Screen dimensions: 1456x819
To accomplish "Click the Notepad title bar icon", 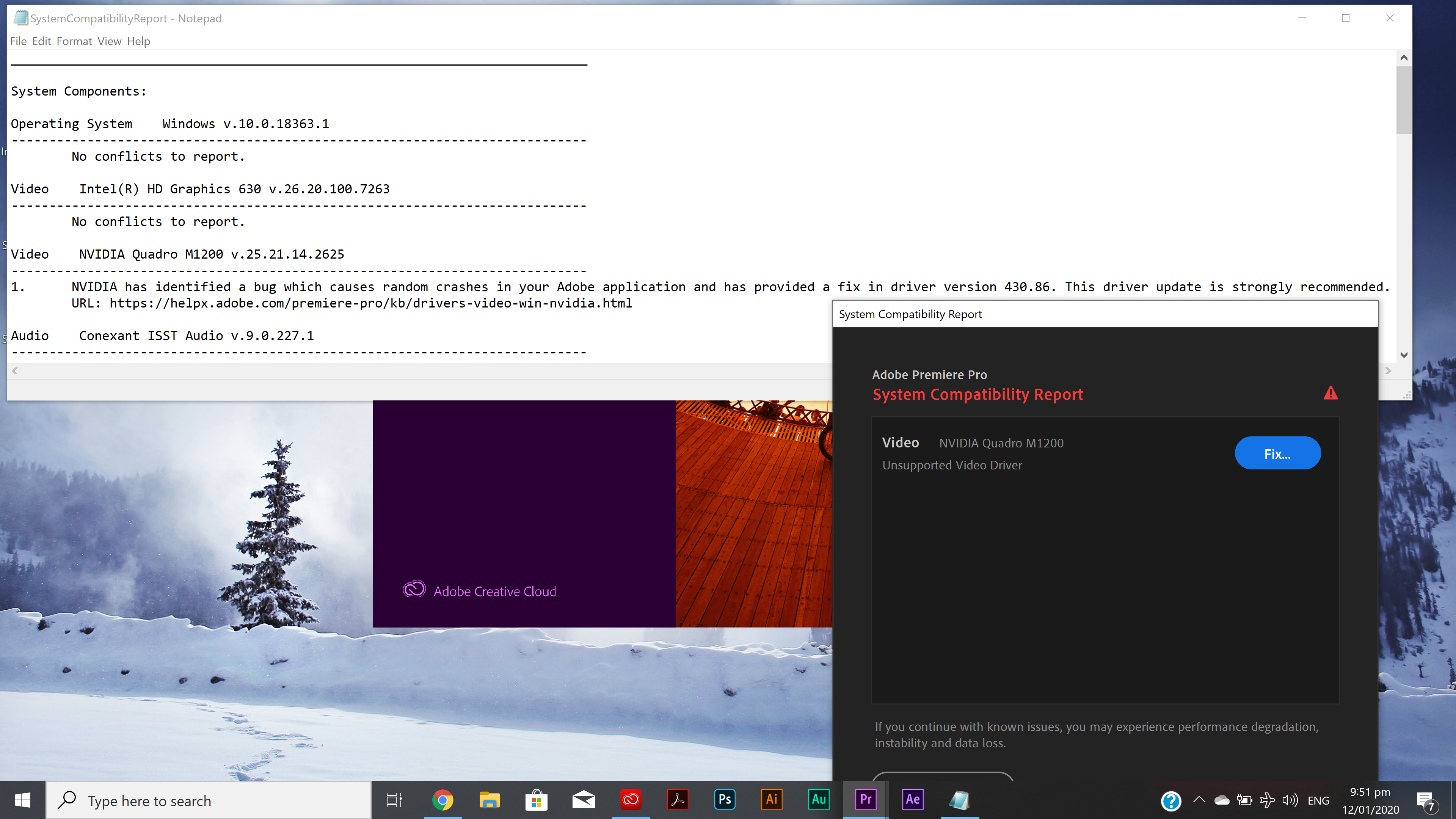I will coord(21,18).
